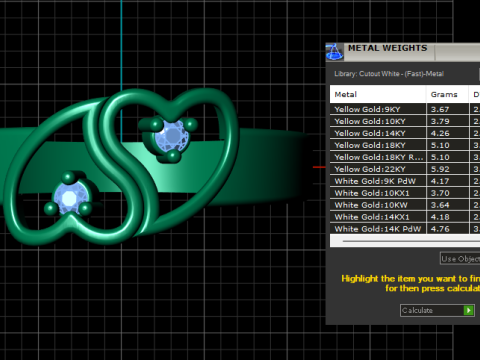Click the 3.67 grams value
The image size is (480, 360).
[x=440, y=109]
